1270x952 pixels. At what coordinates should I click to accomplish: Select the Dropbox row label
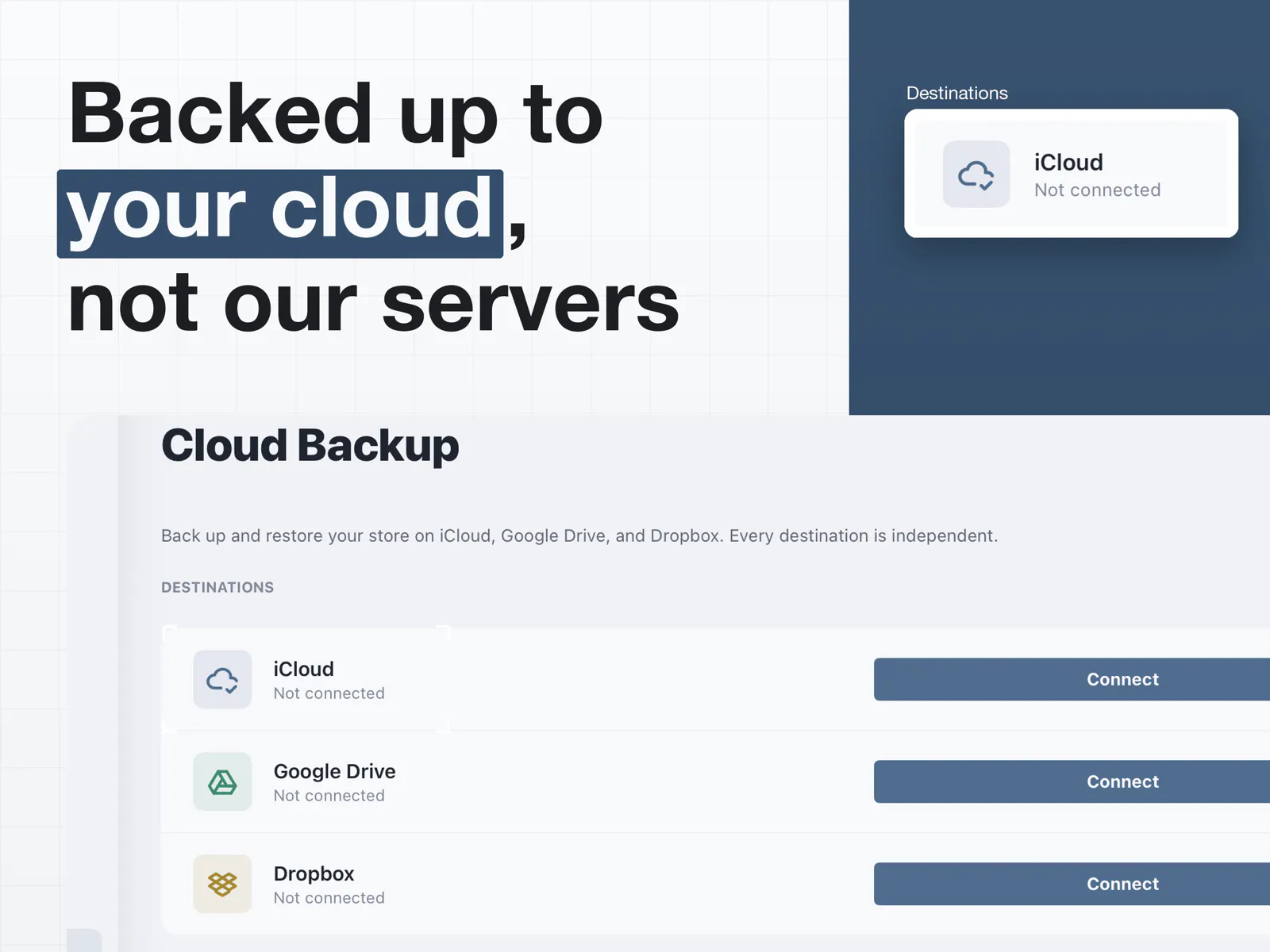click(314, 873)
